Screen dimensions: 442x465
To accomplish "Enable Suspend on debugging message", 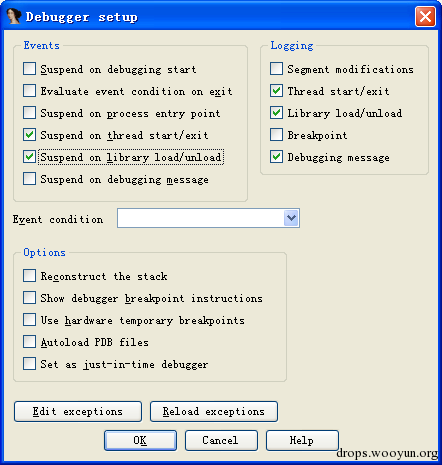I will point(30,179).
